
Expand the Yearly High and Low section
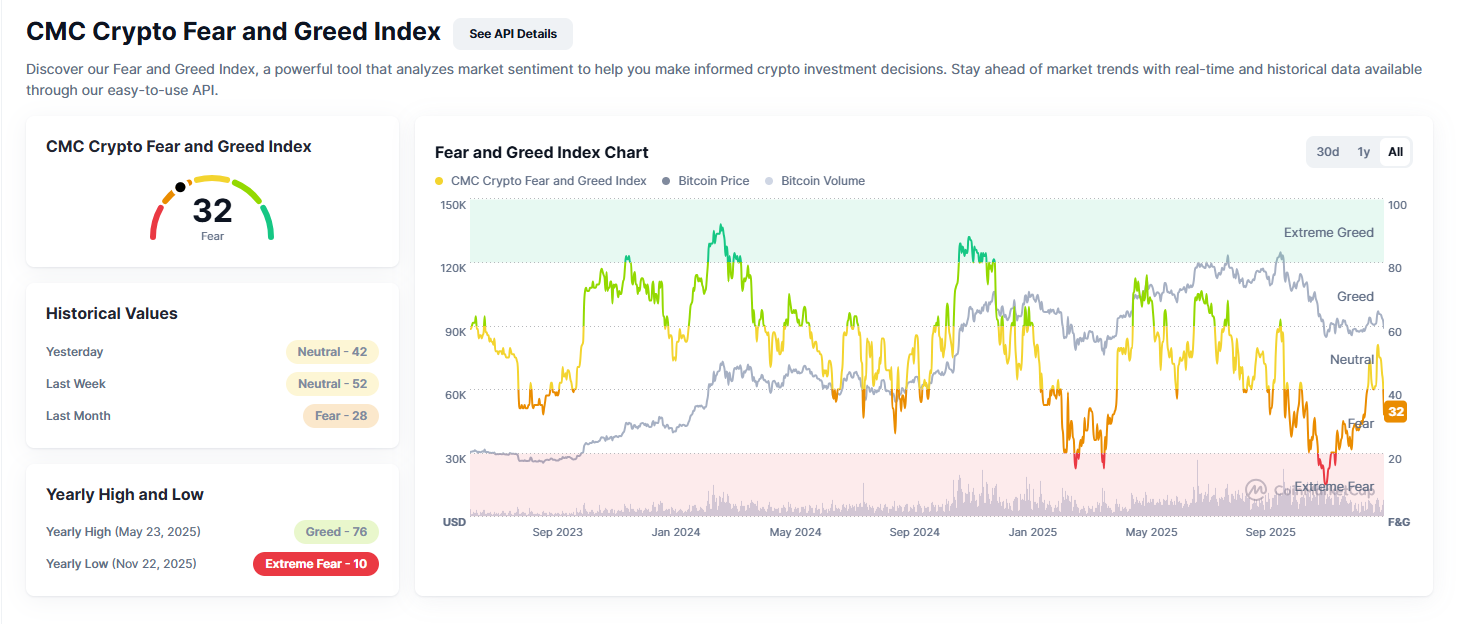[x=124, y=494]
